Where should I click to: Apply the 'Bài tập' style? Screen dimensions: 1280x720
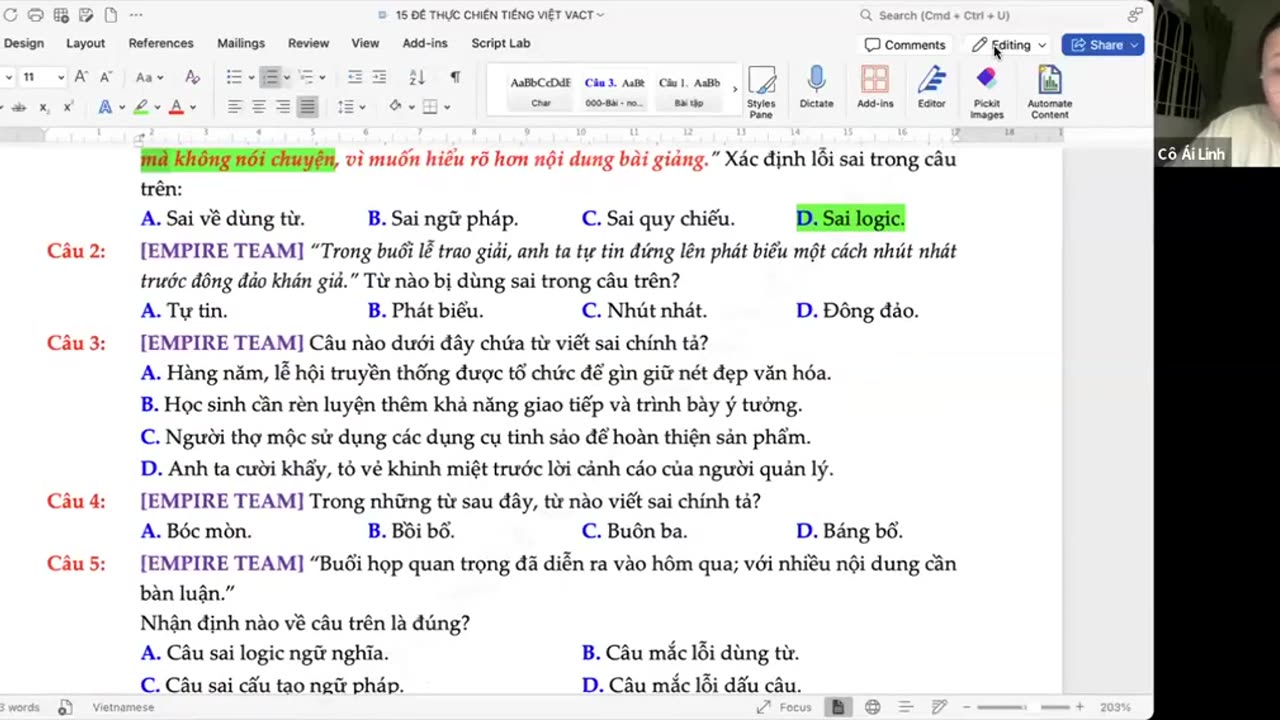[x=689, y=91]
